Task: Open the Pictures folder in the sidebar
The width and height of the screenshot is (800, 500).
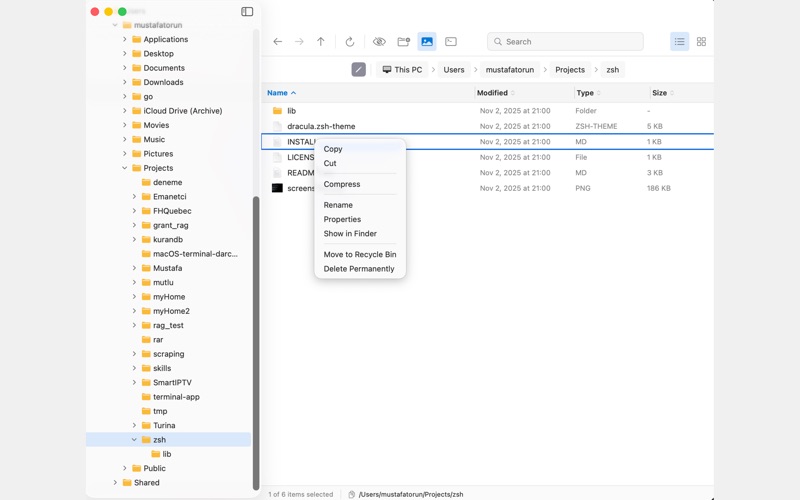Action: tap(158, 154)
